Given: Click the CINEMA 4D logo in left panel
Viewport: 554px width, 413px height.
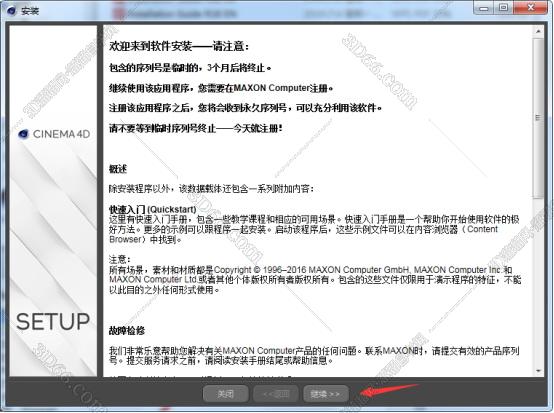Looking at the screenshot, I should [x=55, y=134].
